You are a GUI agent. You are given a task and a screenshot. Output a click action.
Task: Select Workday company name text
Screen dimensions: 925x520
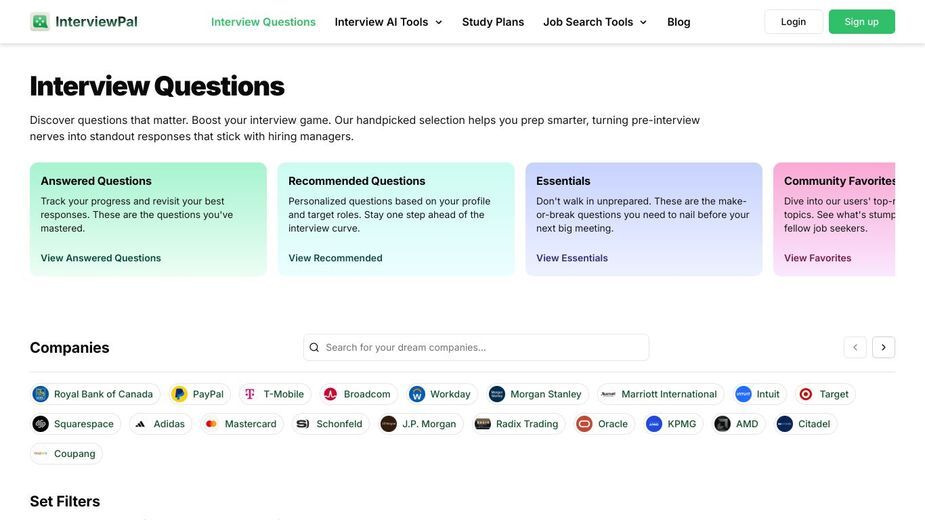[450, 394]
